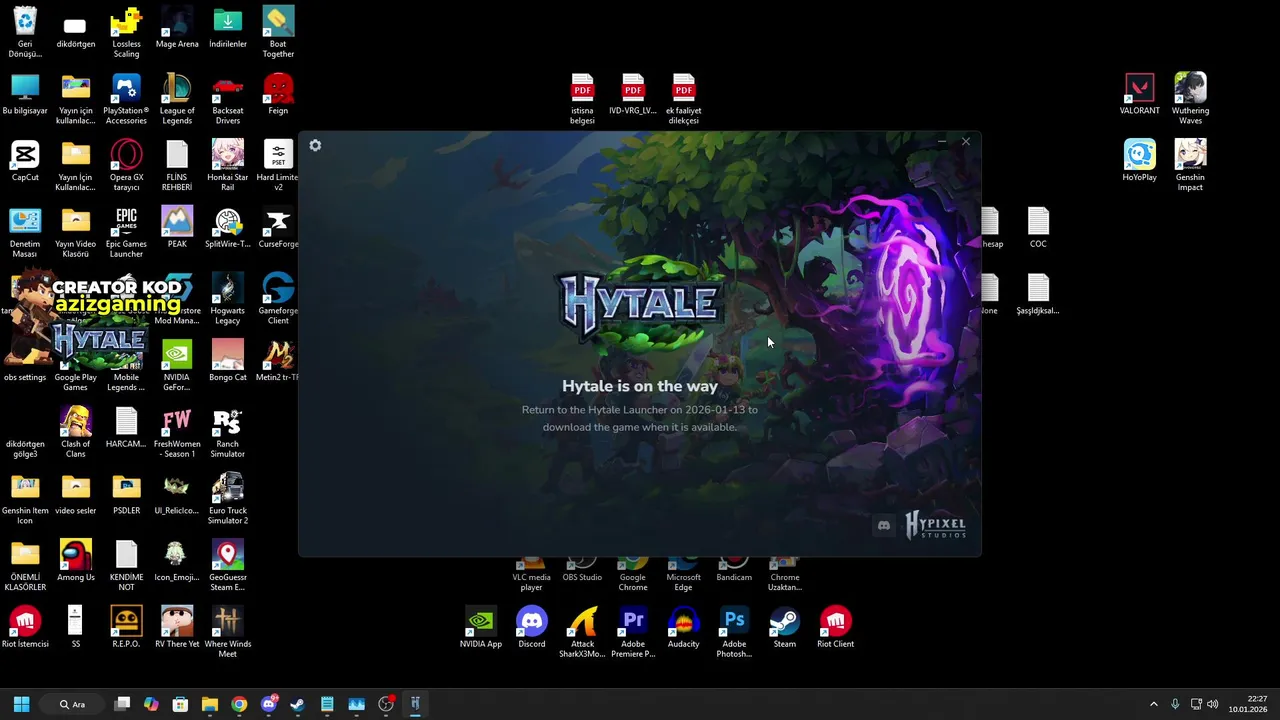Image resolution: width=1280 pixels, height=720 pixels.
Task: Select the Adobe Premiere Pro desktop shortcut
Action: click(x=632, y=632)
